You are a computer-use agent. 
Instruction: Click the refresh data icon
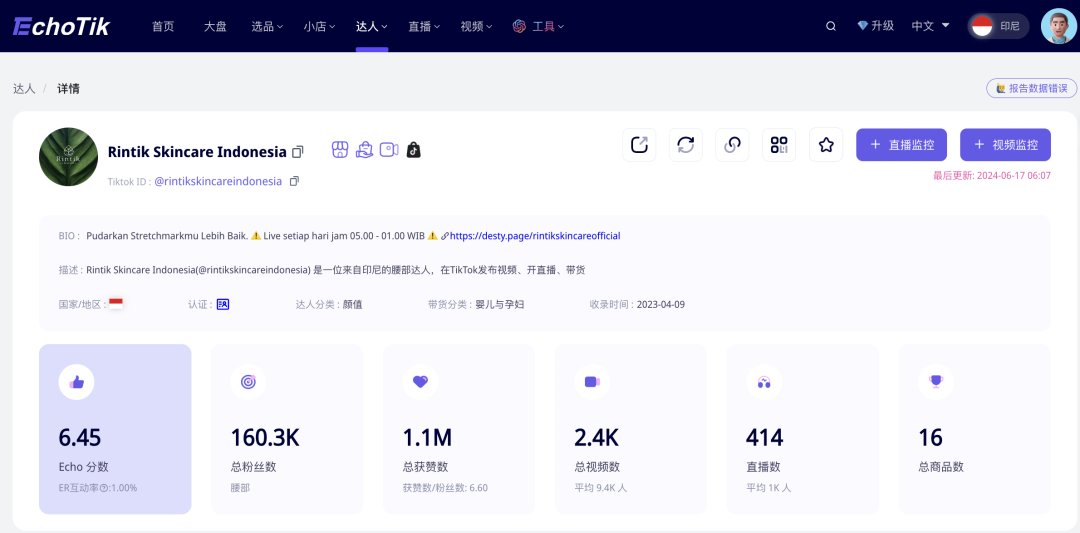(686, 145)
